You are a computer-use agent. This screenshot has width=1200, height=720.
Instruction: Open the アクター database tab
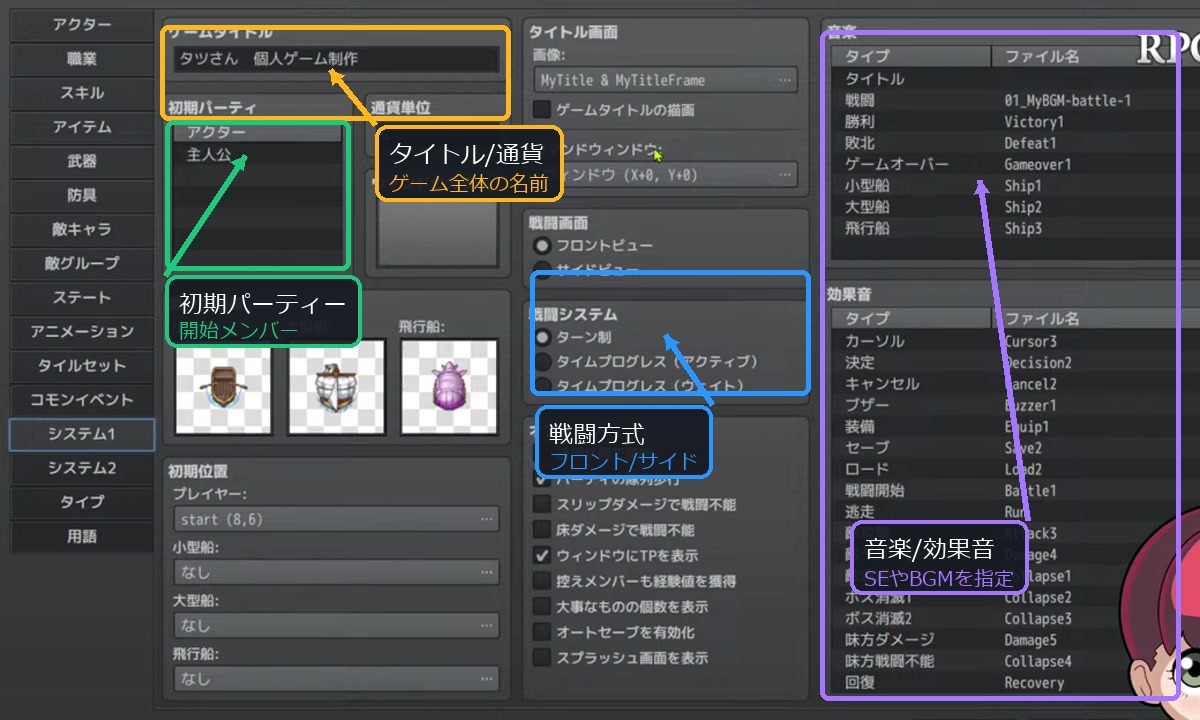82,25
